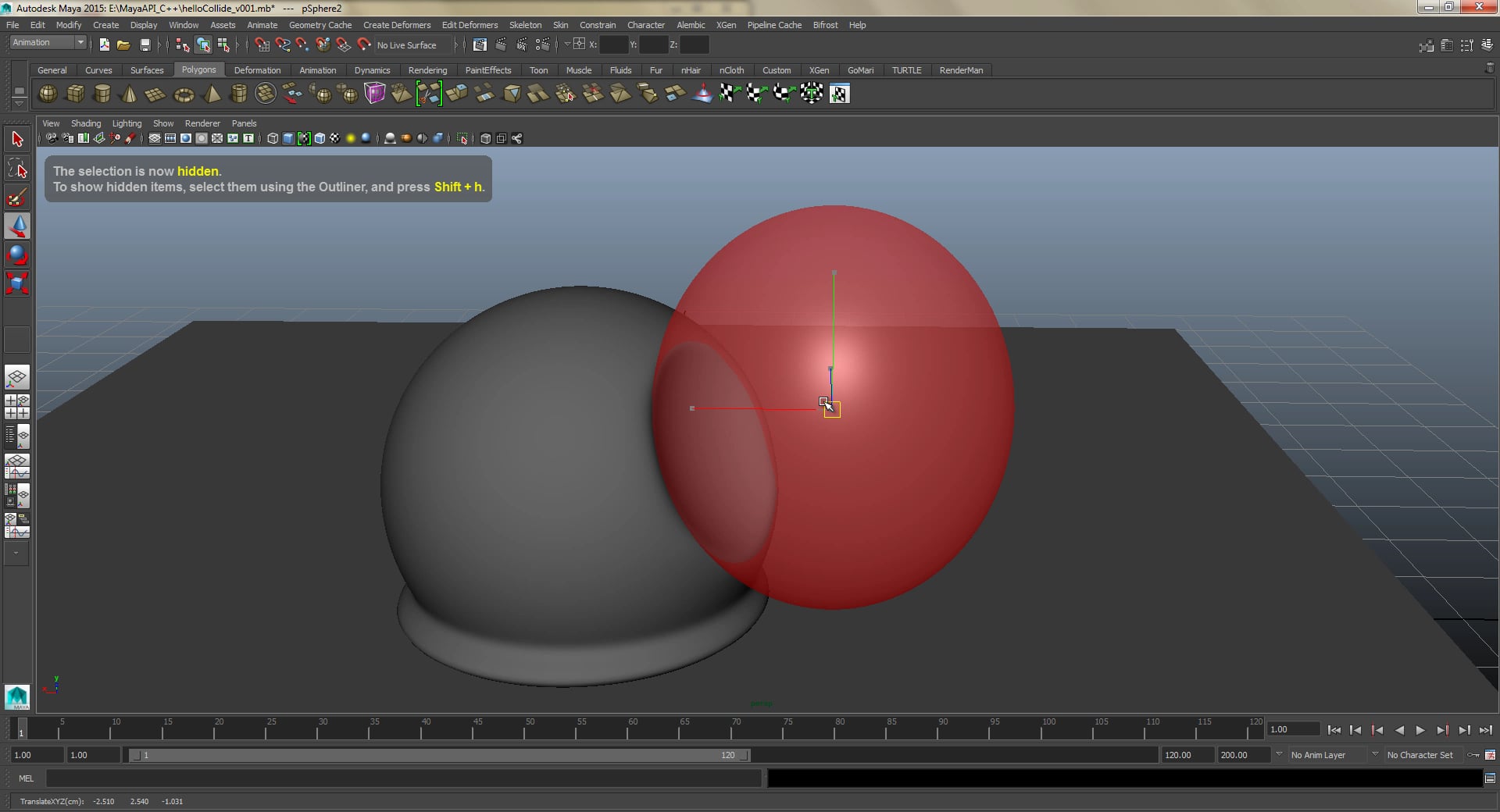Click the playback range slider
This screenshot has height=812, width=1500.
pyautogui.click(x=437, y=755)
